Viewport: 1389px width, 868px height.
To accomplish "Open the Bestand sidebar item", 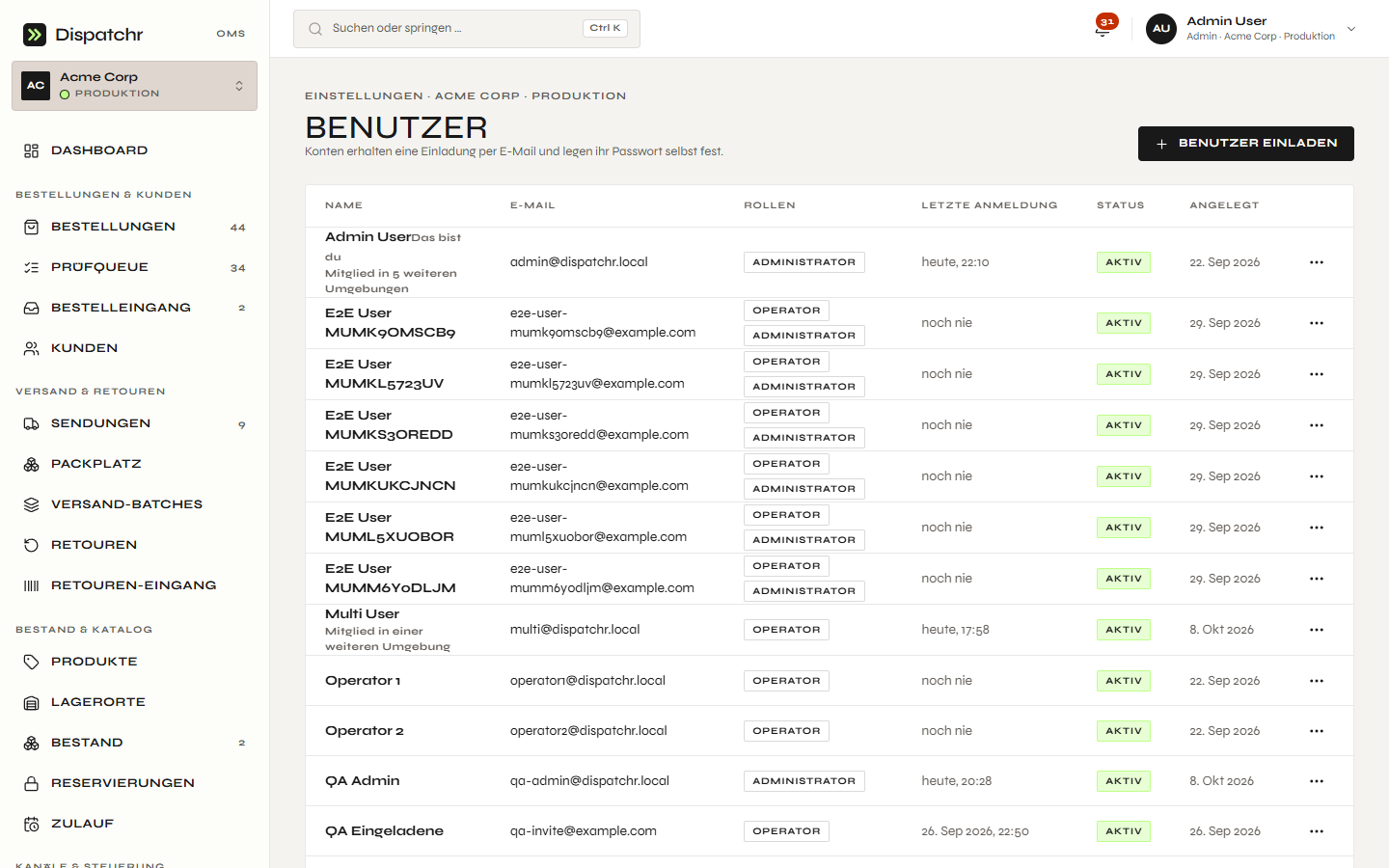I will (134, 743).
